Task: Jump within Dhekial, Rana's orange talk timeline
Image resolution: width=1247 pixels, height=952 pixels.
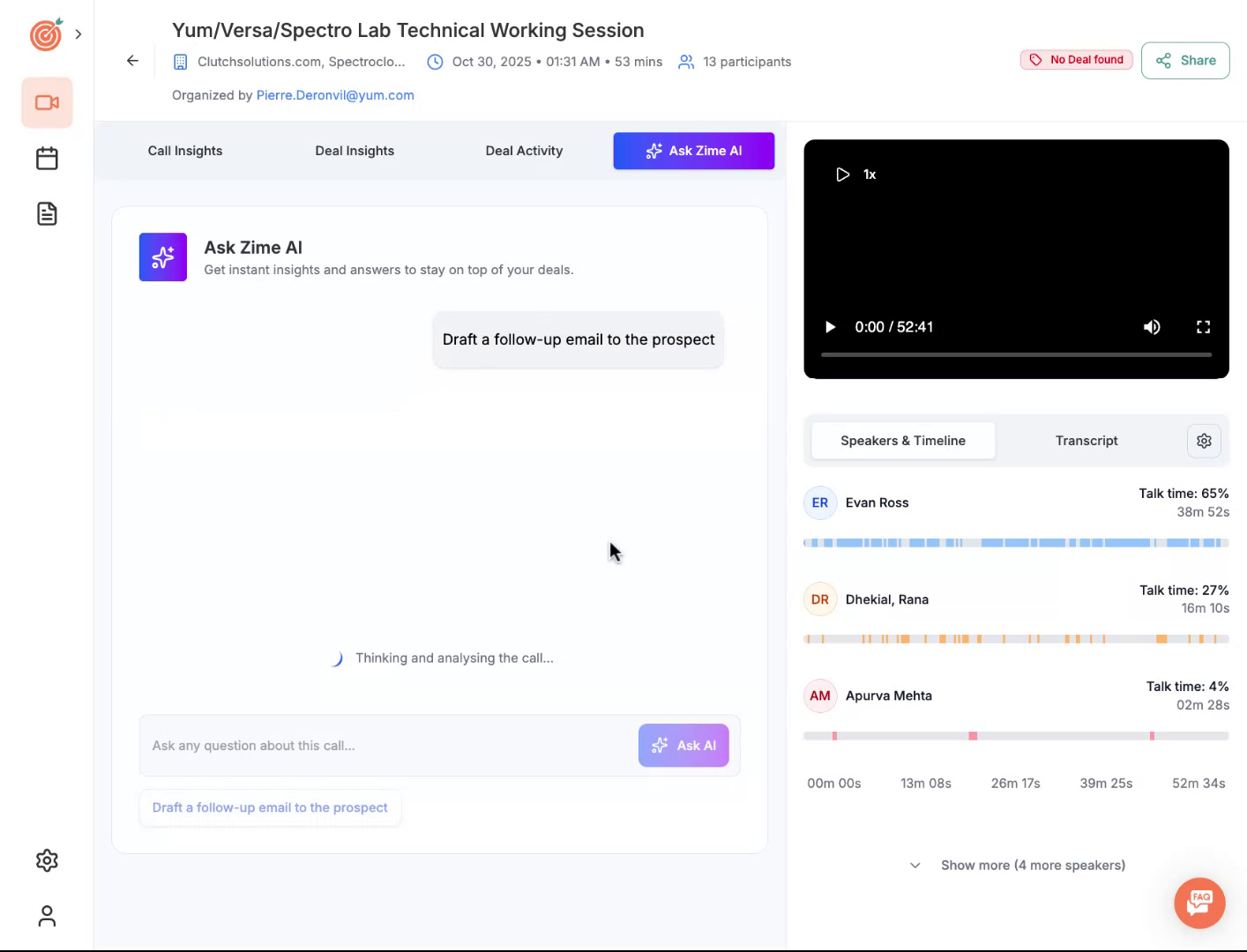Action: [1016, 639]
